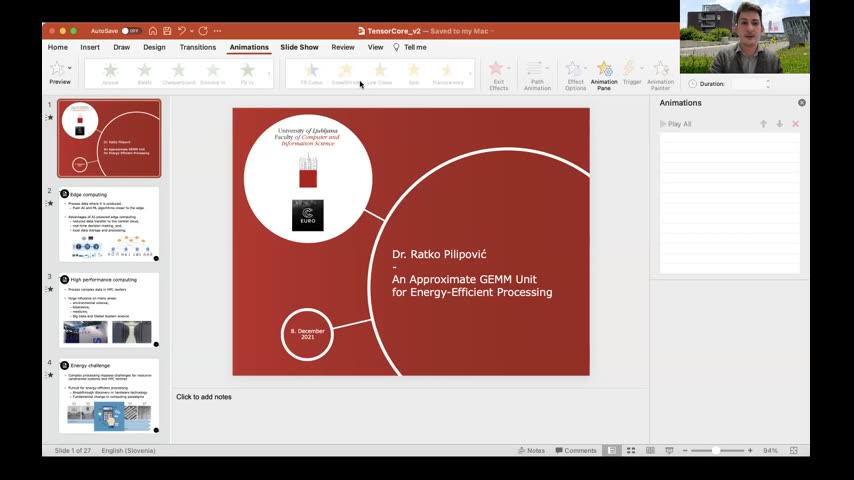Screen dimensions: 854x480
Task: Choose the Line Color emphasis effect
Action: tap(380, 74)
